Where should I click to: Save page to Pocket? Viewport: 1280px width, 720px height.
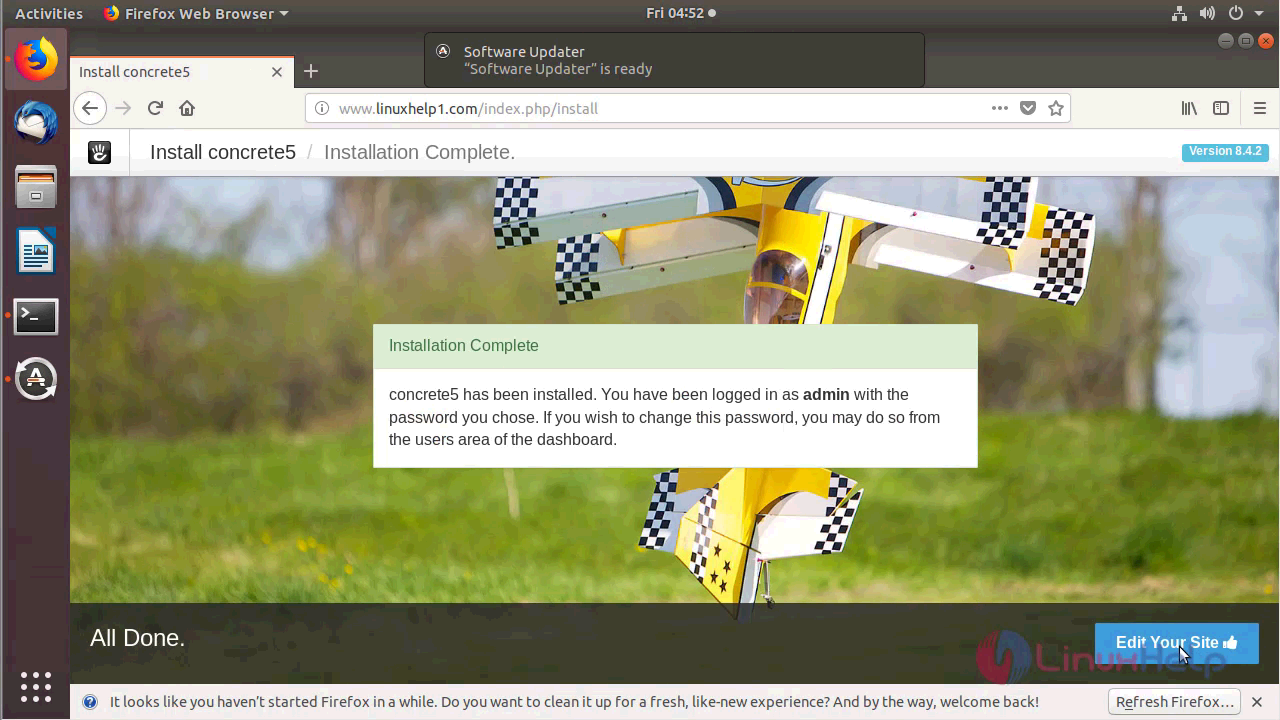coord(1028,108)
